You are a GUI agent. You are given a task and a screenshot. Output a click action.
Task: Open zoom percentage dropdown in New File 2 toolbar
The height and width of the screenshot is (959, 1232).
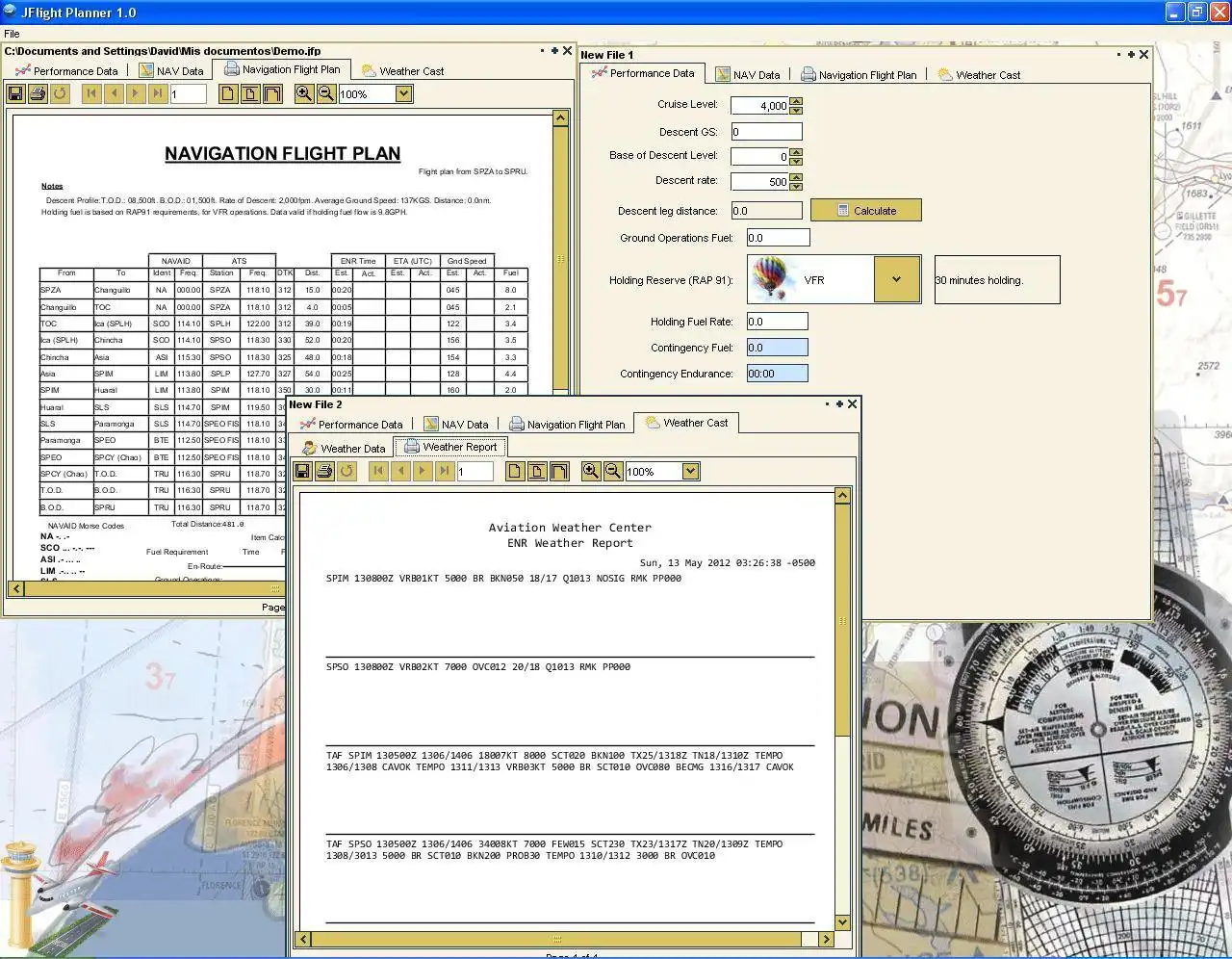pos(690,471)
